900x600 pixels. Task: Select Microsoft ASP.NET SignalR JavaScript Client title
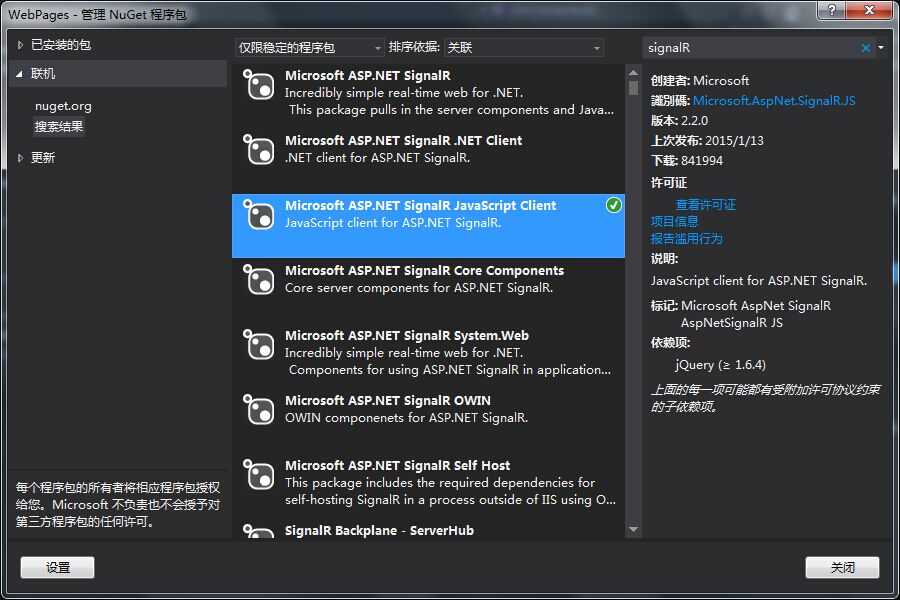(421, 206)
